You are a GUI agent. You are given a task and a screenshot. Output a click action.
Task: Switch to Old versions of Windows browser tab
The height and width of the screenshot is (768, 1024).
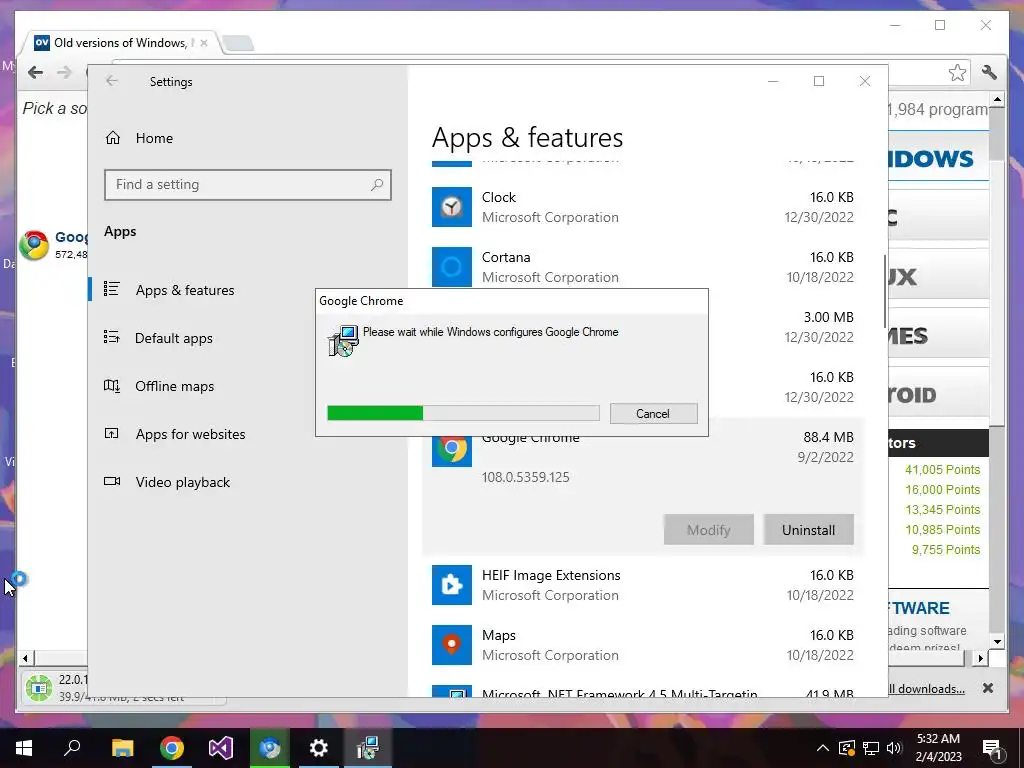(x=120, y=43)
